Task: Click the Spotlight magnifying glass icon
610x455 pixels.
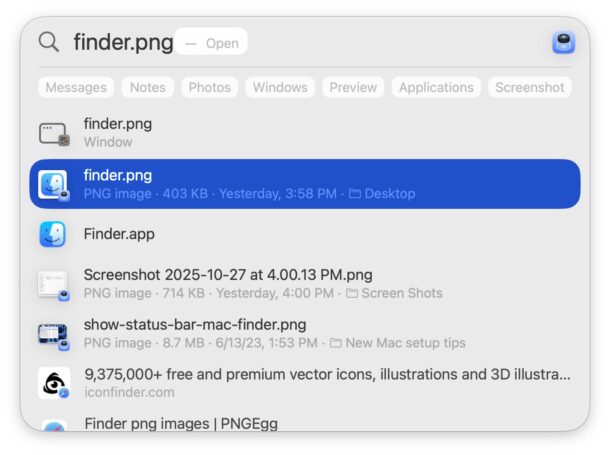Action: click(48, 42)
